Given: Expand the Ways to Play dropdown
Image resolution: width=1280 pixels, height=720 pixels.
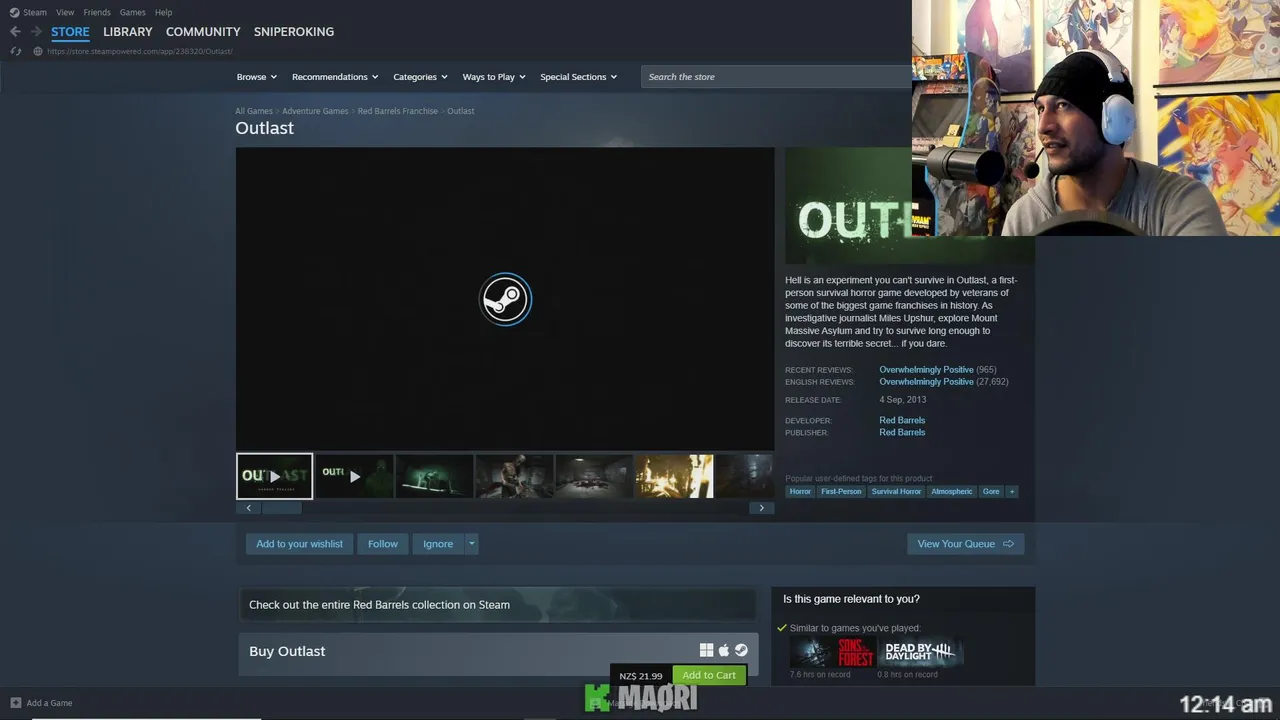Looking at the screenshot, I should 494,77.
